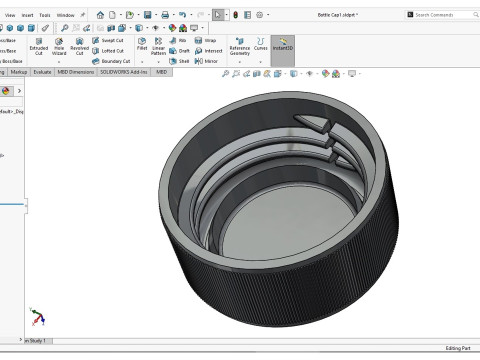
Task: Expand the Undo dropdown arrow
Action: [191, 15]
